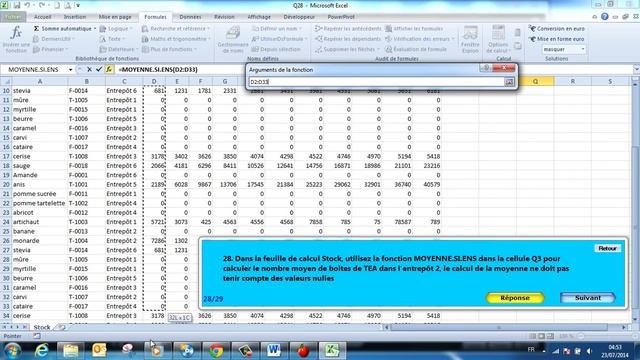
Task: Open Recherche et référence dropdown
Action: click(x=176, y=29)
